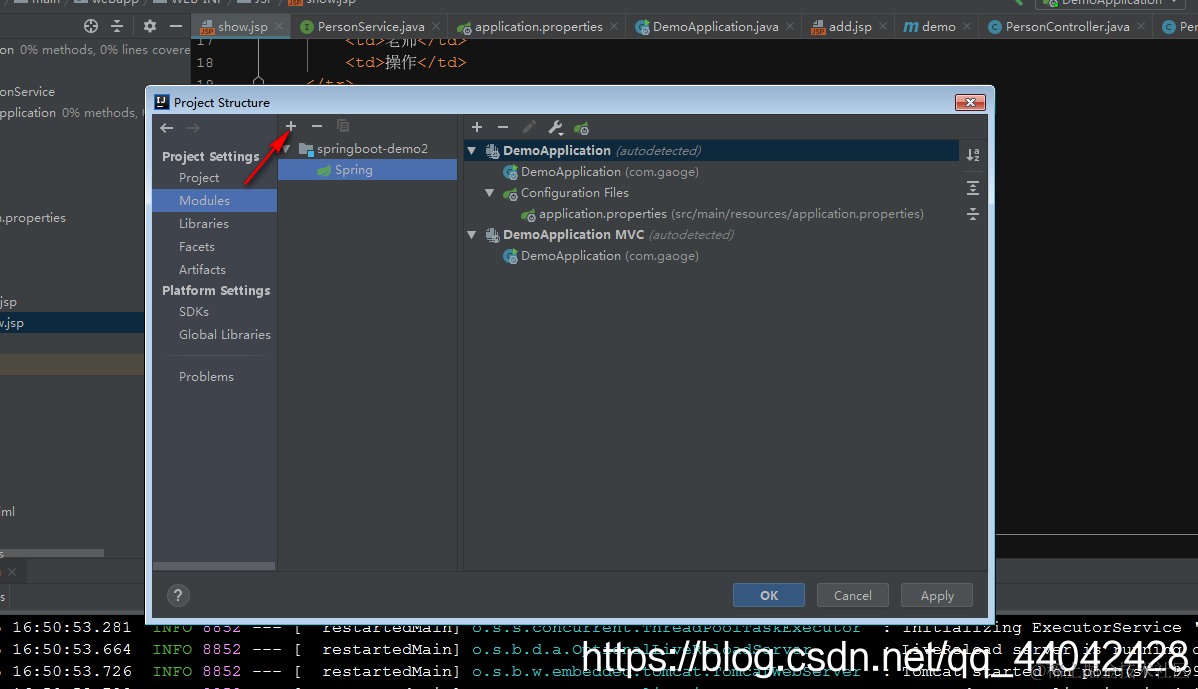Image resolution: width=1198 pixels, height=689 pixels.
Task: Click the sort alphabetically icon
Action: (973, 155)
